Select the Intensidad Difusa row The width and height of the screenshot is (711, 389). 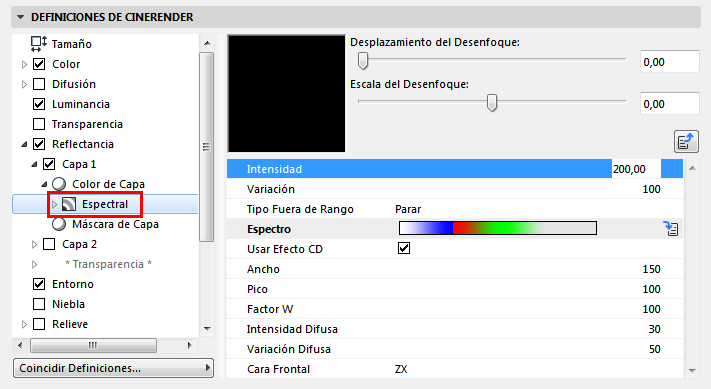[x=455, y=329]
